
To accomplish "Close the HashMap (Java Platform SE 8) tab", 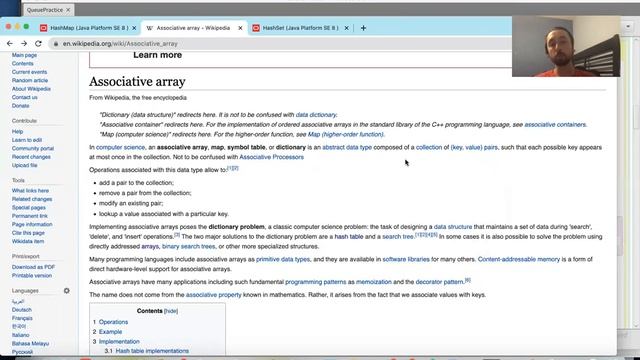I will pyautogui.click(x=134, y=28).
